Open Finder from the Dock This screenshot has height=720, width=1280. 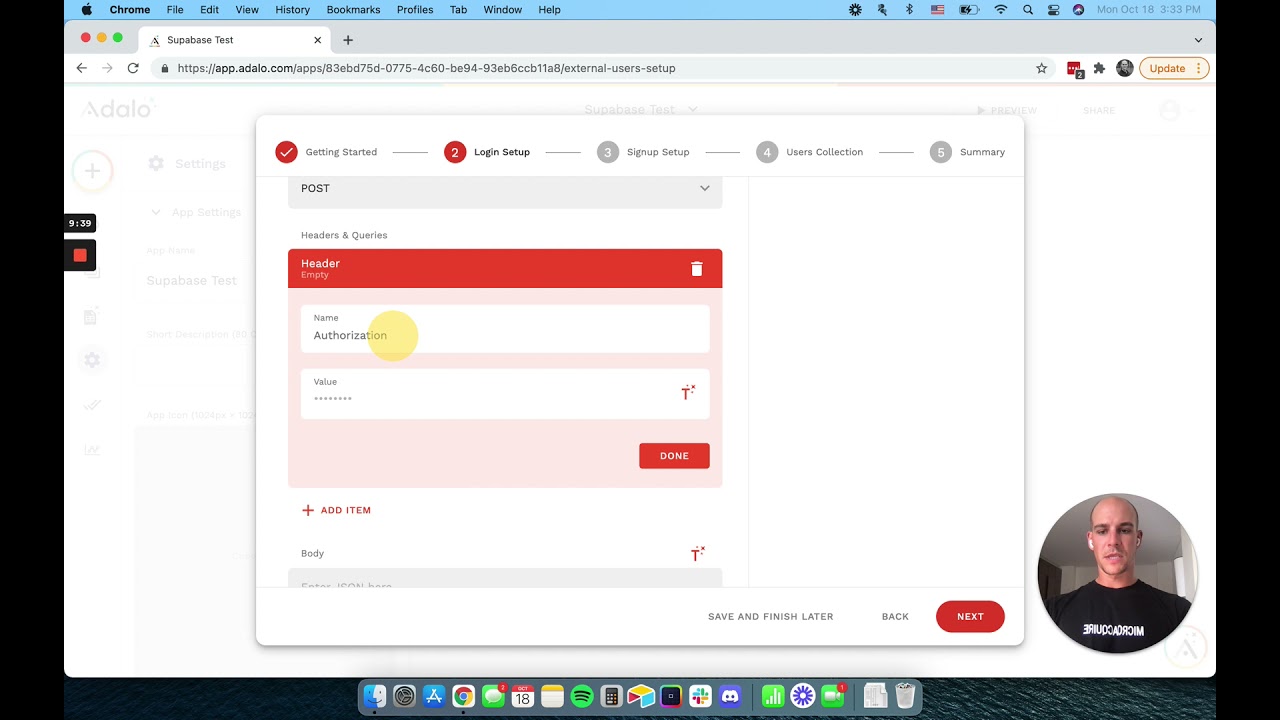pos(375,696)
